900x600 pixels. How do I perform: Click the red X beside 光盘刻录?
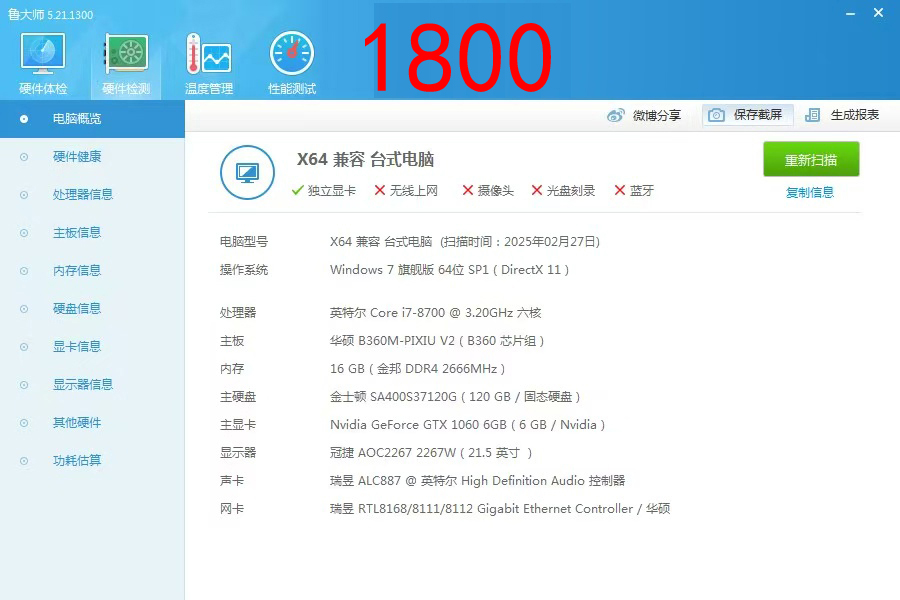537,190
